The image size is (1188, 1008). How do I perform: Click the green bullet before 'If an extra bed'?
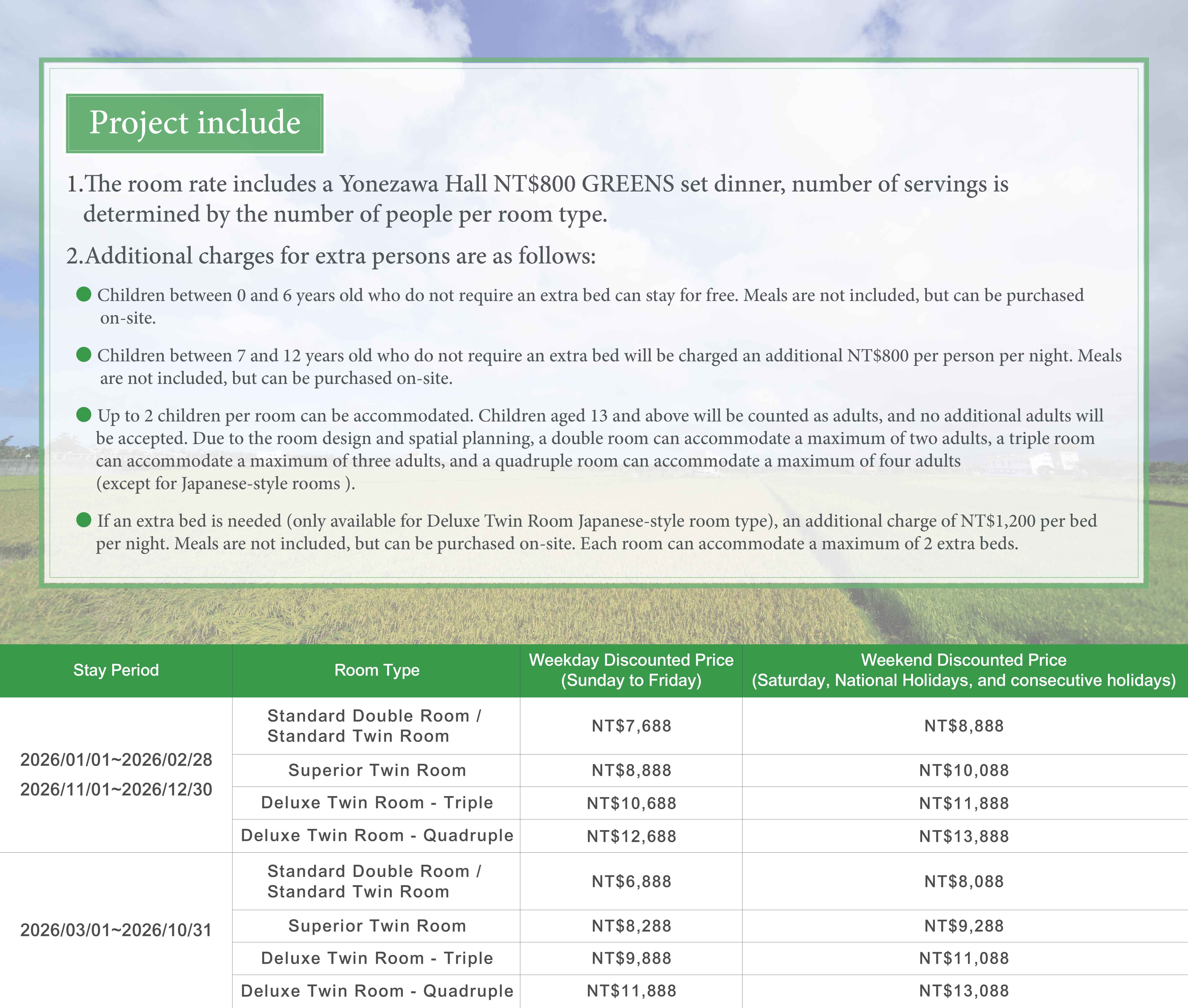coord(84,519)
